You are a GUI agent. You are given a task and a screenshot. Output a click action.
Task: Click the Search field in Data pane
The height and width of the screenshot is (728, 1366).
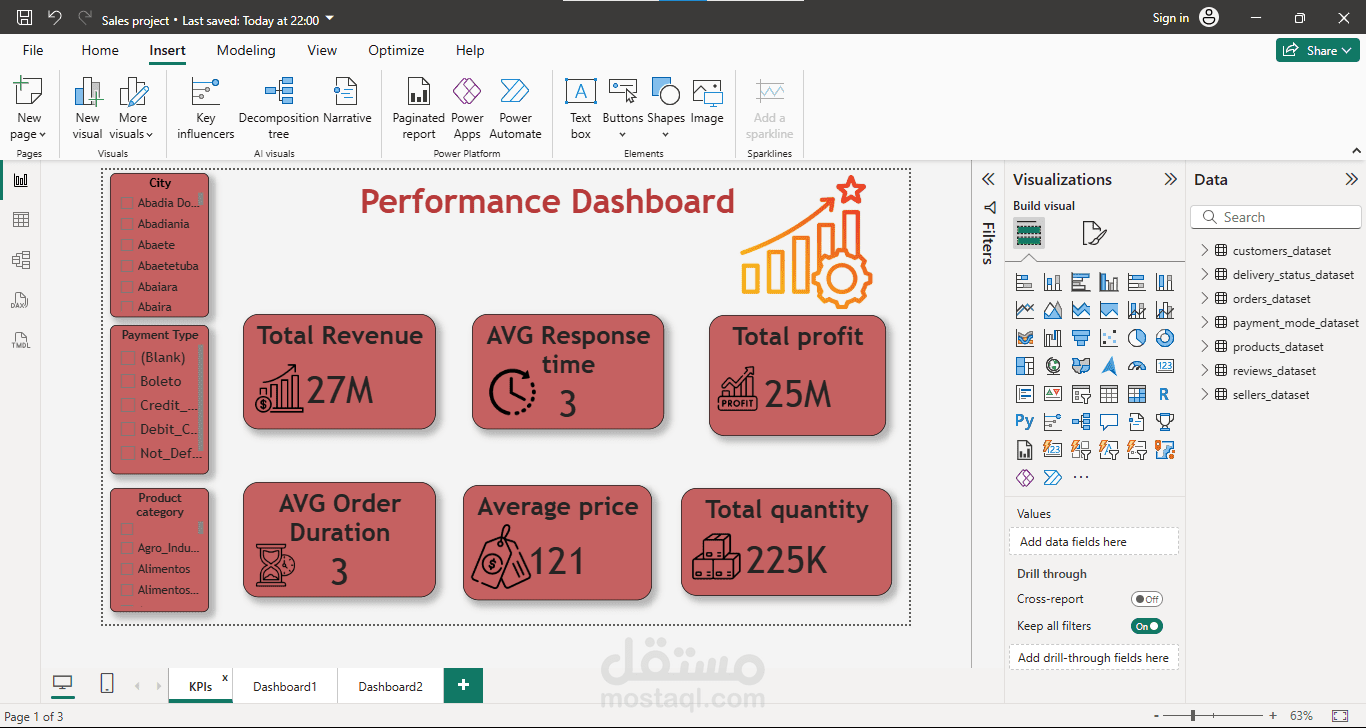pos(1276,217)
